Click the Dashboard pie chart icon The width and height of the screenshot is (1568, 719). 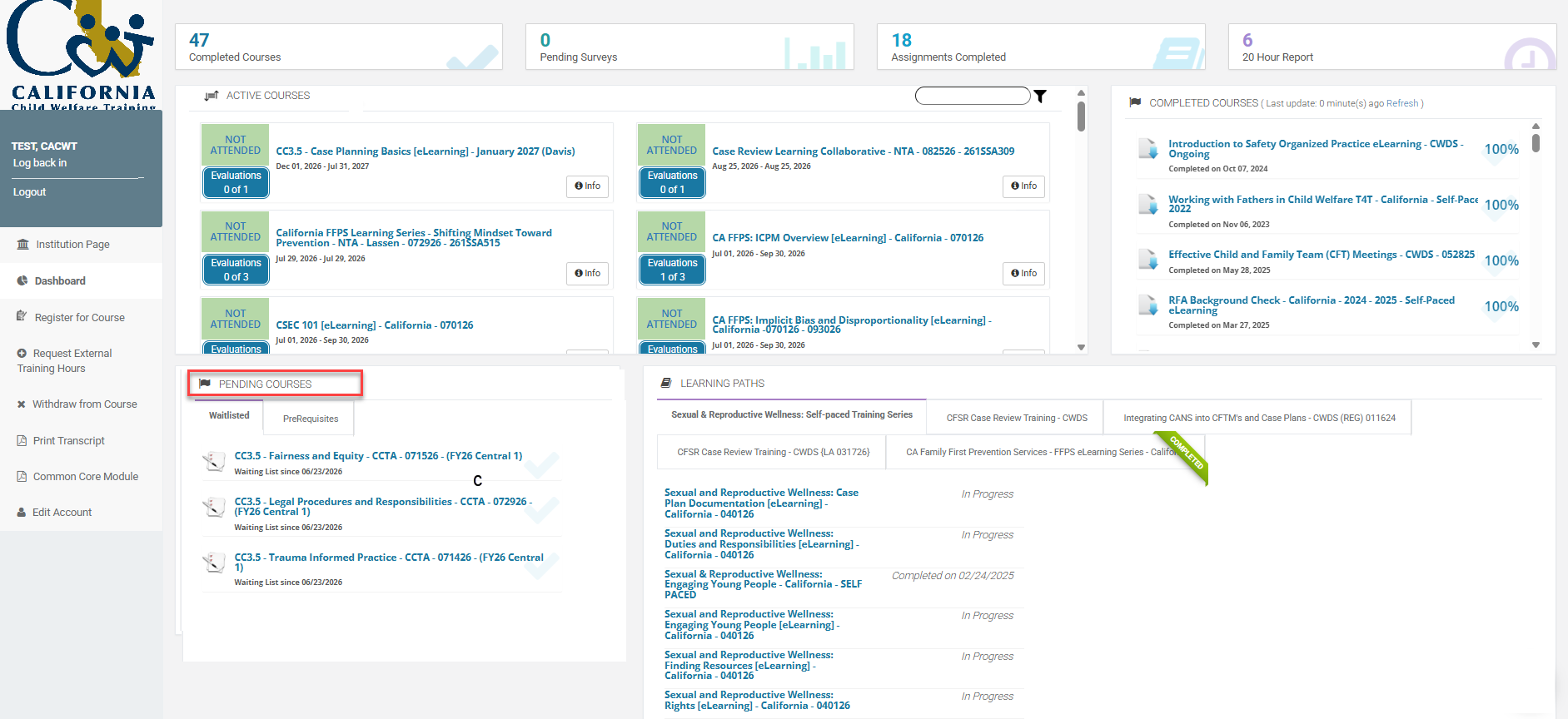point(22,280)
